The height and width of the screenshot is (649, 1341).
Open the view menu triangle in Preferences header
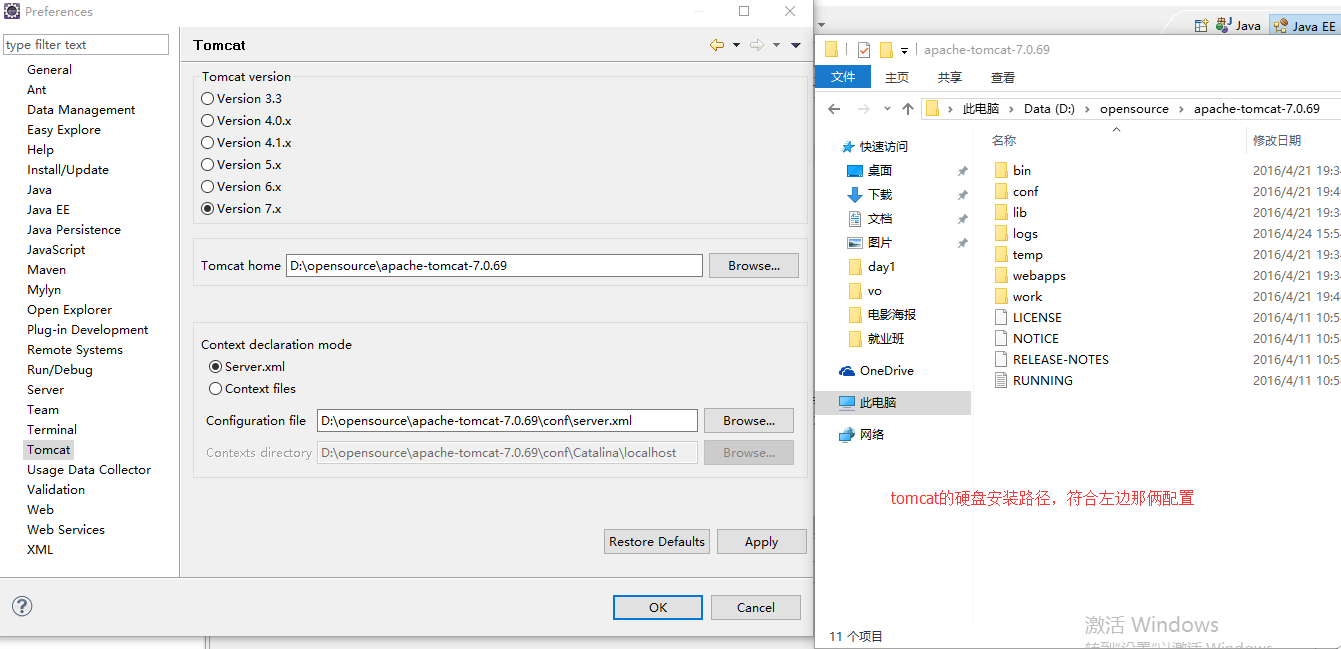coord(796,45)
